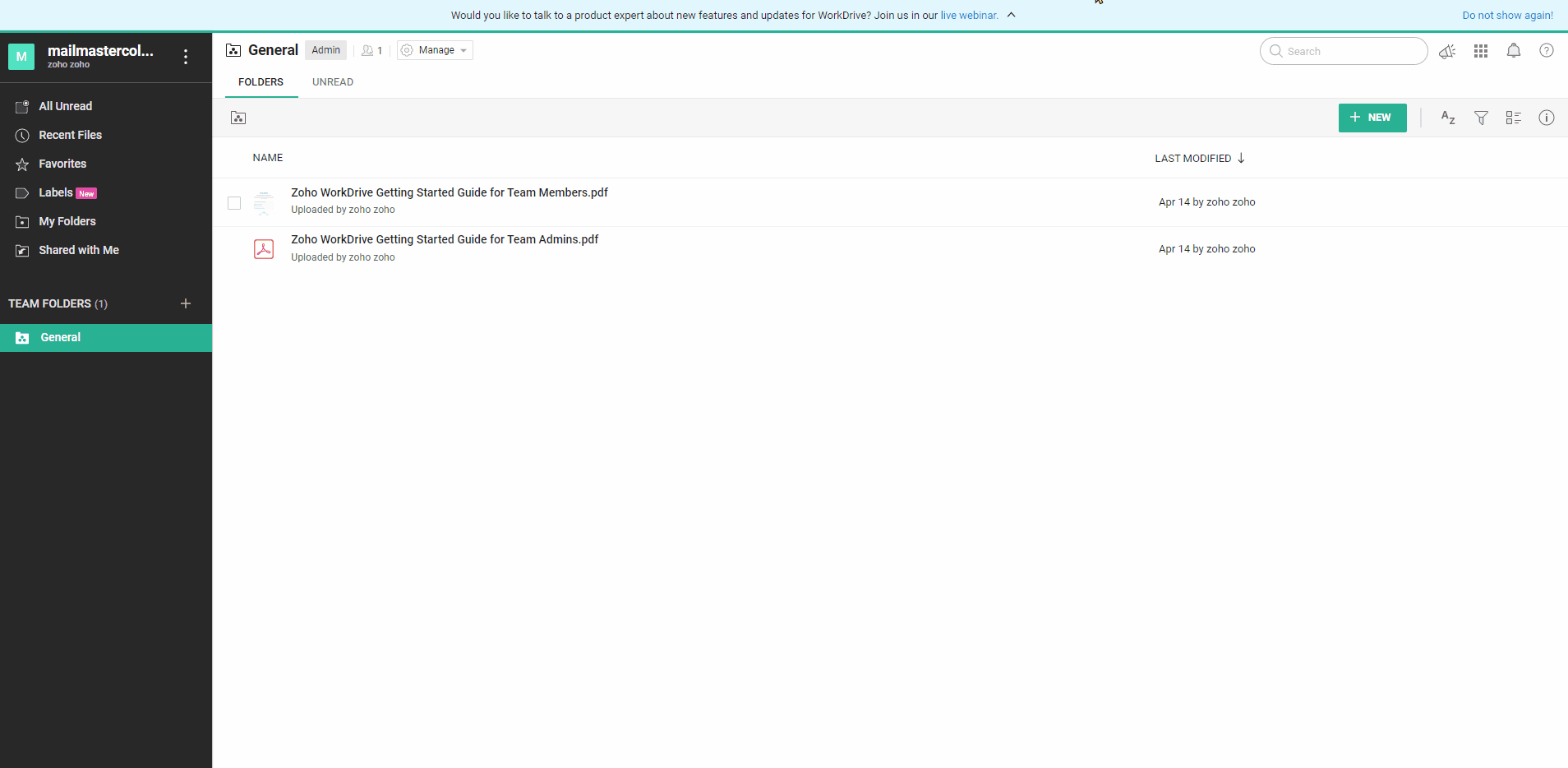This screenshot has width=1568, height=768.
Task: Click into the Search field
Action: coord(1344,51)
